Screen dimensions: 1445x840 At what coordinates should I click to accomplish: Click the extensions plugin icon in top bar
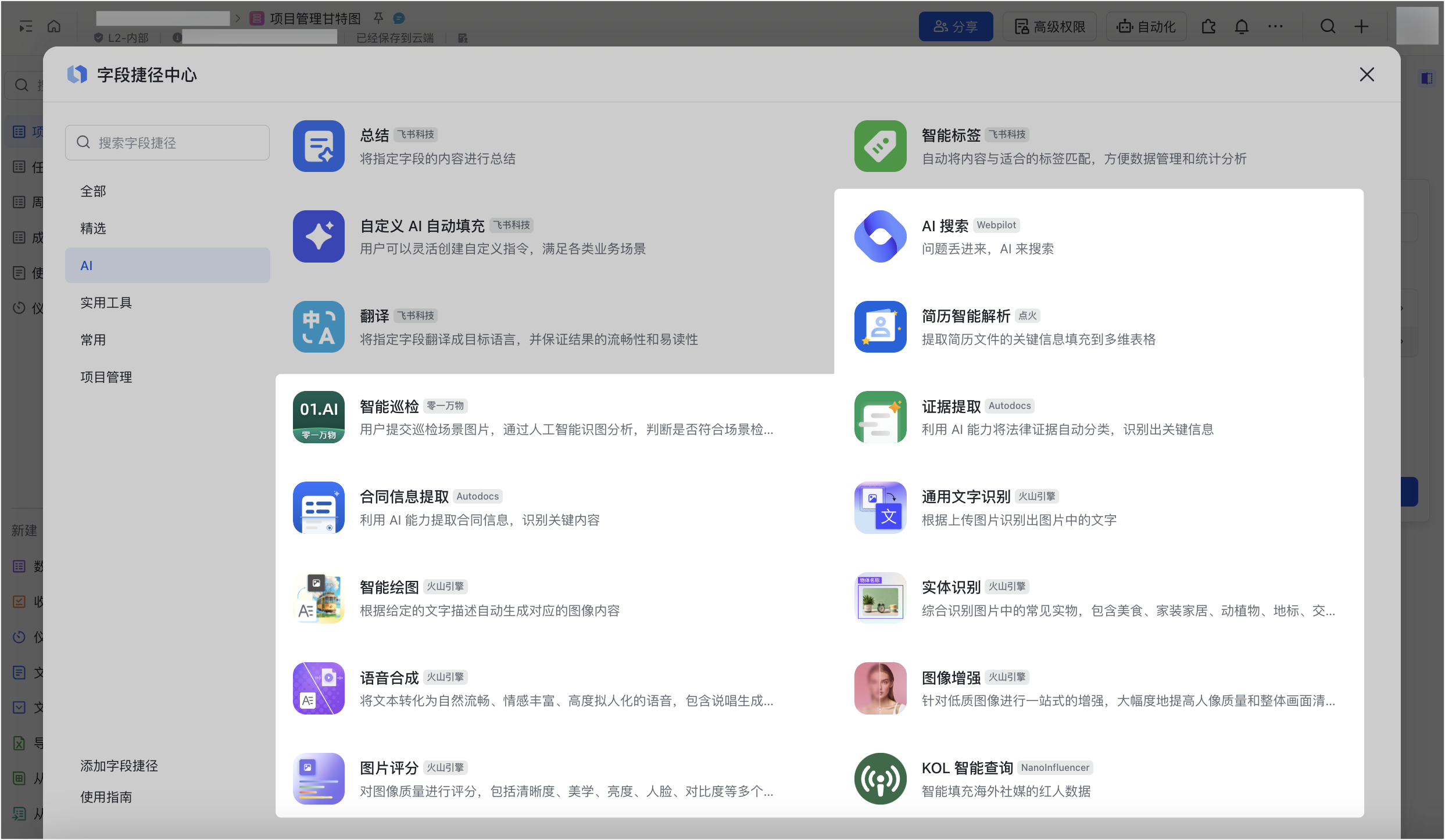coord(1208,27)
